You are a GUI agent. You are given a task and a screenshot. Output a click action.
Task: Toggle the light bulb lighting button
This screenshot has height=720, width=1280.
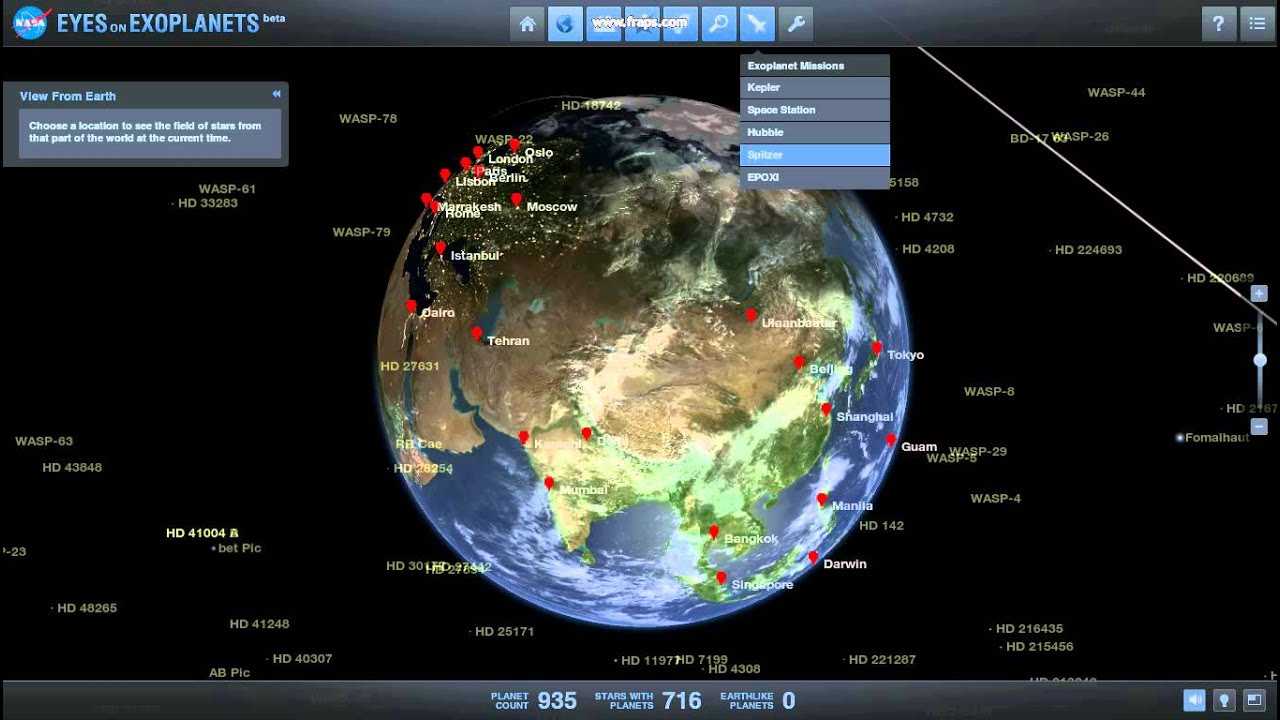pyautogui.click(x=1224, y=700)
